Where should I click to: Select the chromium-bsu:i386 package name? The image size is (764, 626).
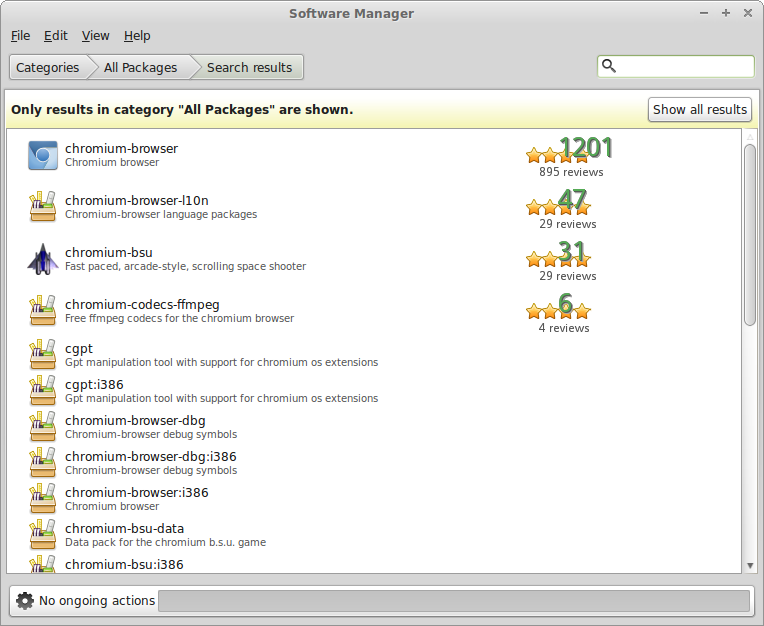(124, 565)
